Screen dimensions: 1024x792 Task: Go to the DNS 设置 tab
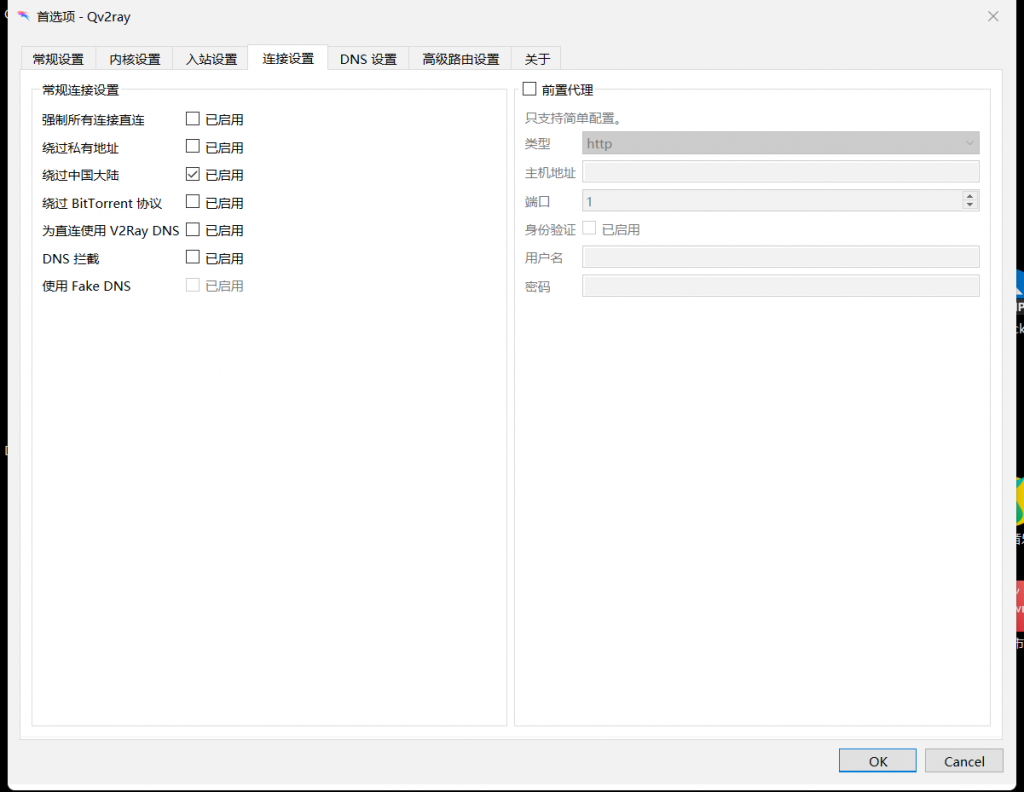[368, 59]
